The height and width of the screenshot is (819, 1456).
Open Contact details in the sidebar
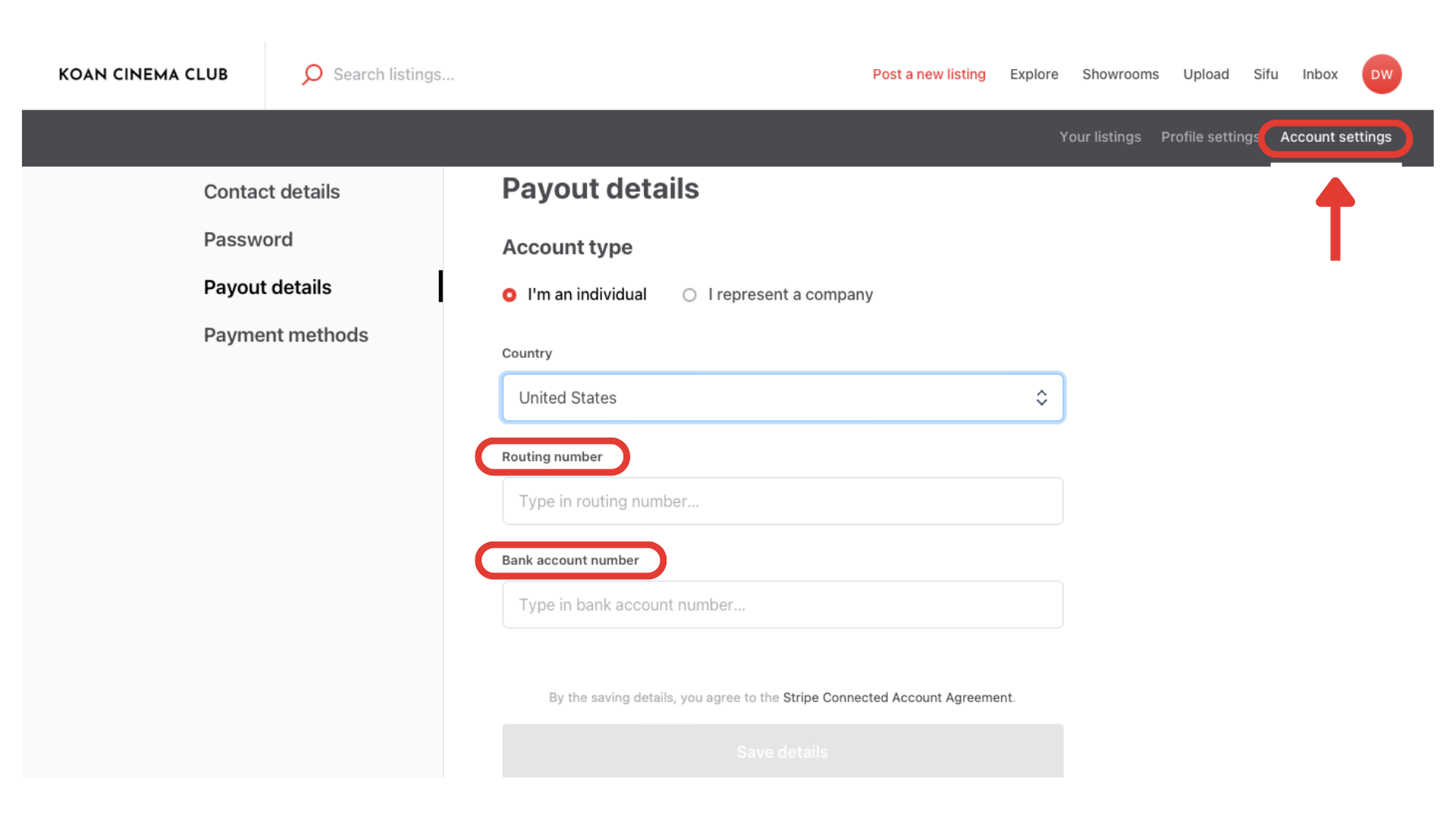pyautogui.click(x=271, y=192)
